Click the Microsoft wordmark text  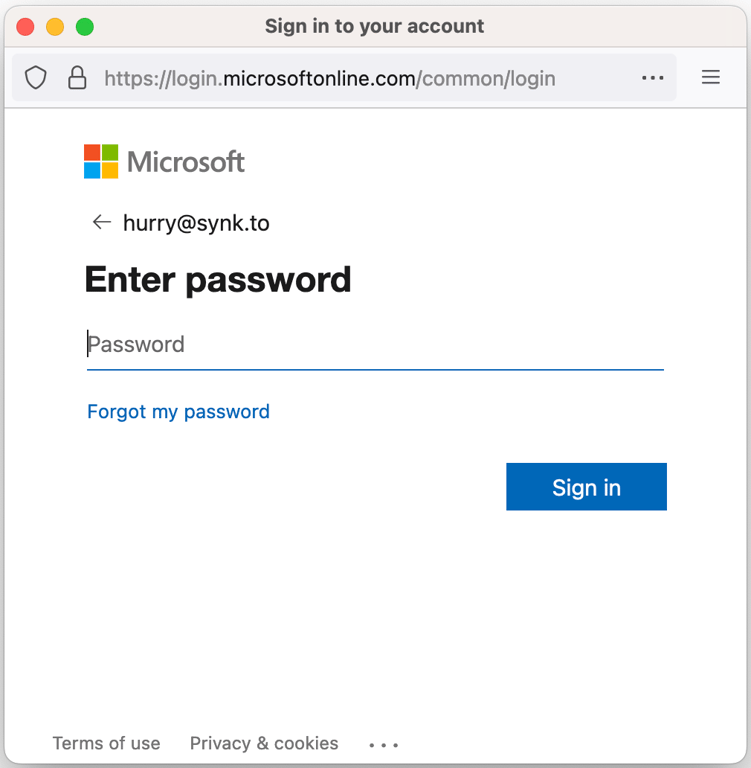tap(186, 162)
